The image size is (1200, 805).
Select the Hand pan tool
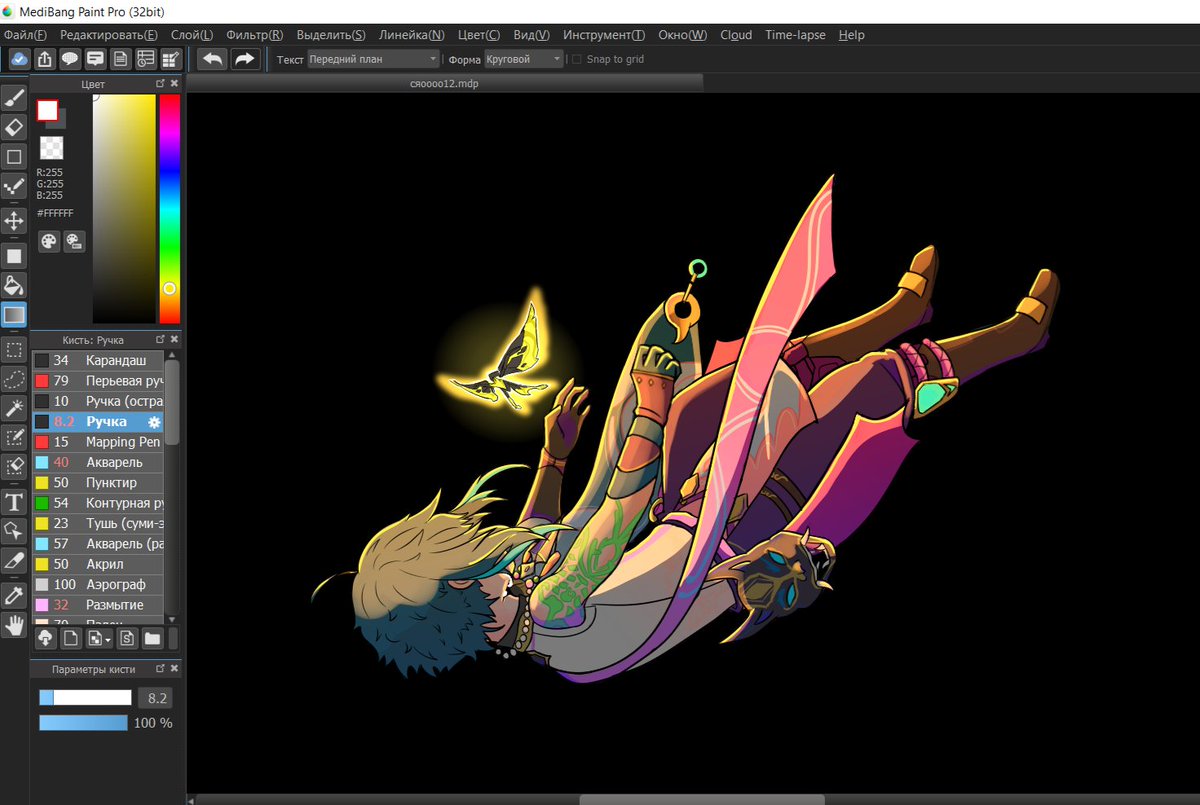coord(14,626)
